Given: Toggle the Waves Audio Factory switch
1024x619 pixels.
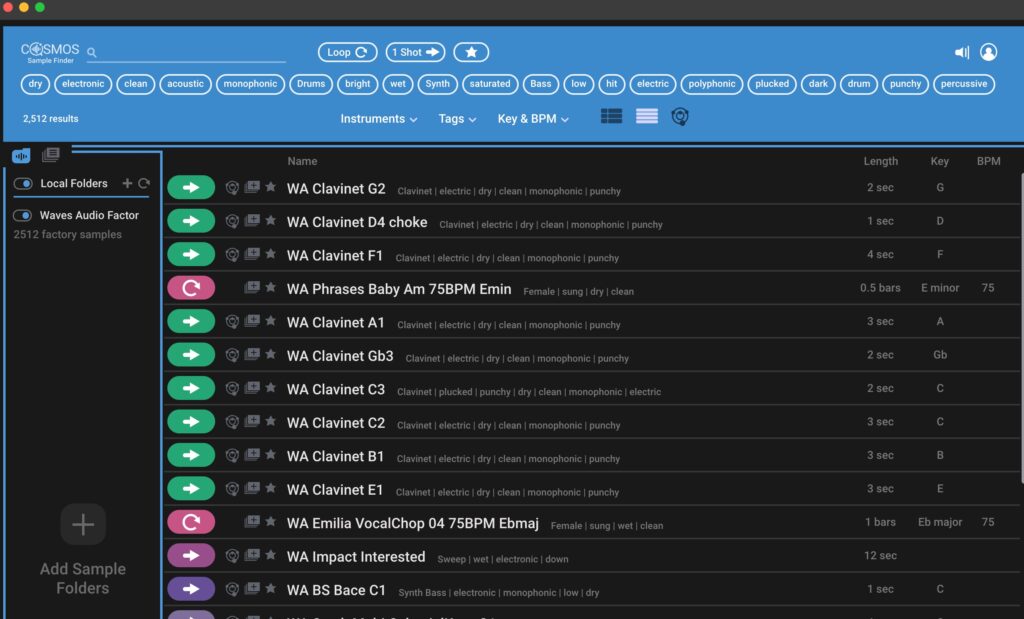Looking at the screenshot, I should 23,215.
